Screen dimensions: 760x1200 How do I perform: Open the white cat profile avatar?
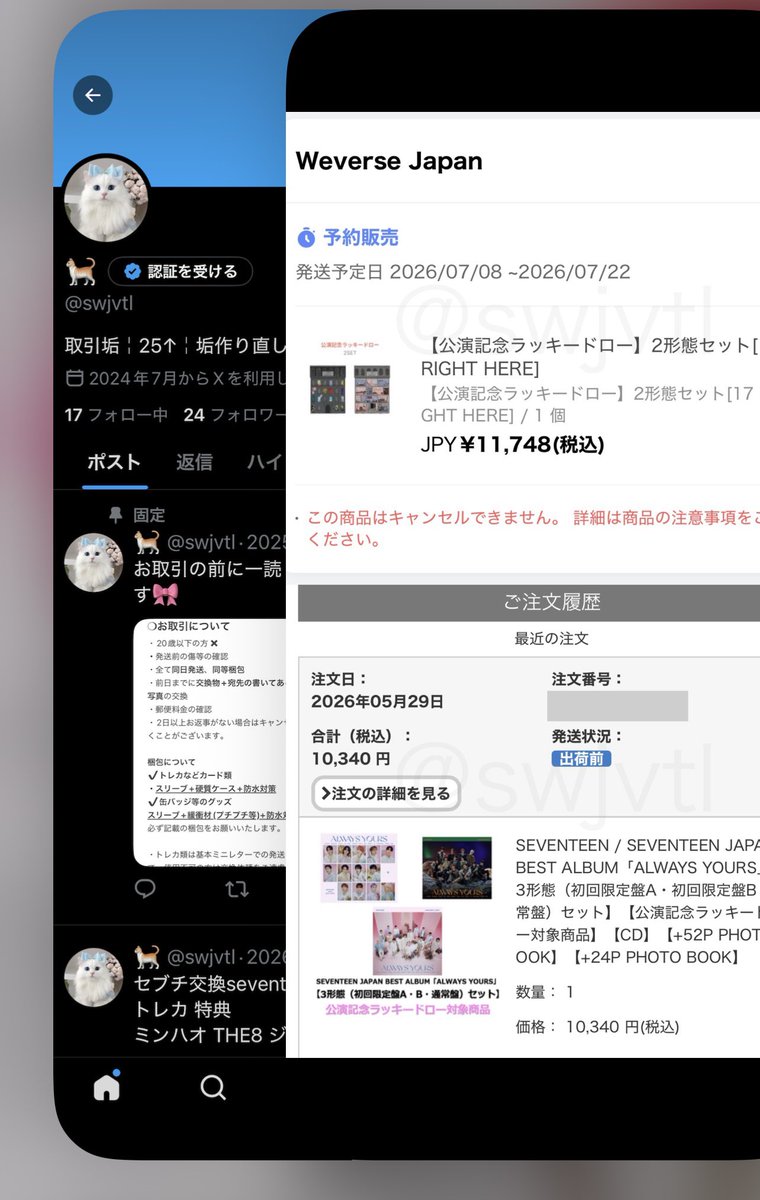(x=107, y=199)
